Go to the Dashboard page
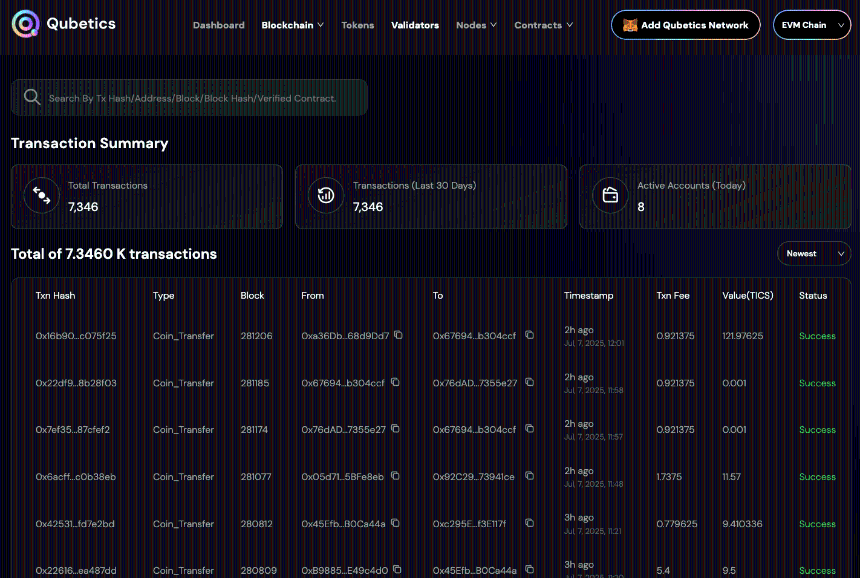Viewport: 860px width, 578px height. click(218, 25)
